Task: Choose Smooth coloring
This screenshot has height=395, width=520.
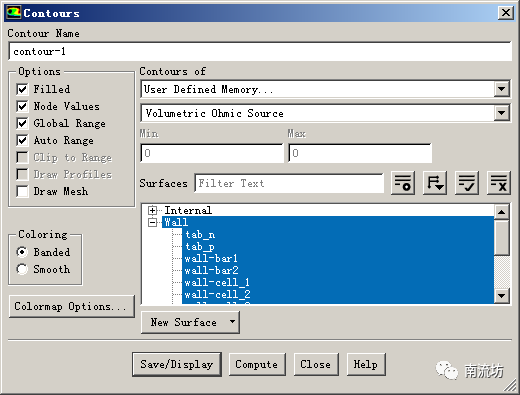Action: point(22,269)
